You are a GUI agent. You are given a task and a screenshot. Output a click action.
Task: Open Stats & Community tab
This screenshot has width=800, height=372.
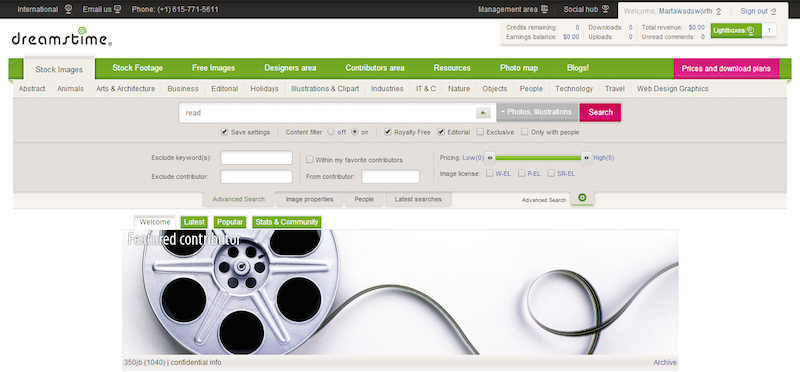286,222
